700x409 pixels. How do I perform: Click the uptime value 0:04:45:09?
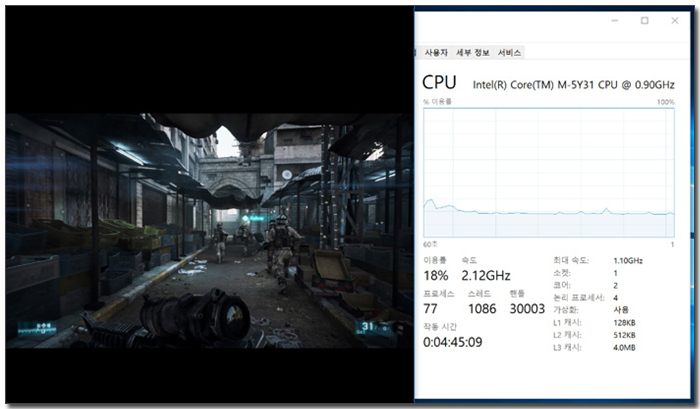pos(453,342)
